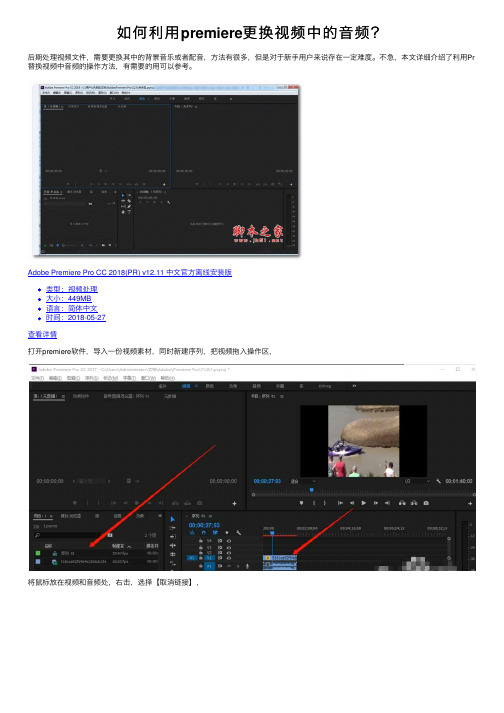
Task: Toggle Snap magnet in the timeline
Action: (x=203, y=532)
